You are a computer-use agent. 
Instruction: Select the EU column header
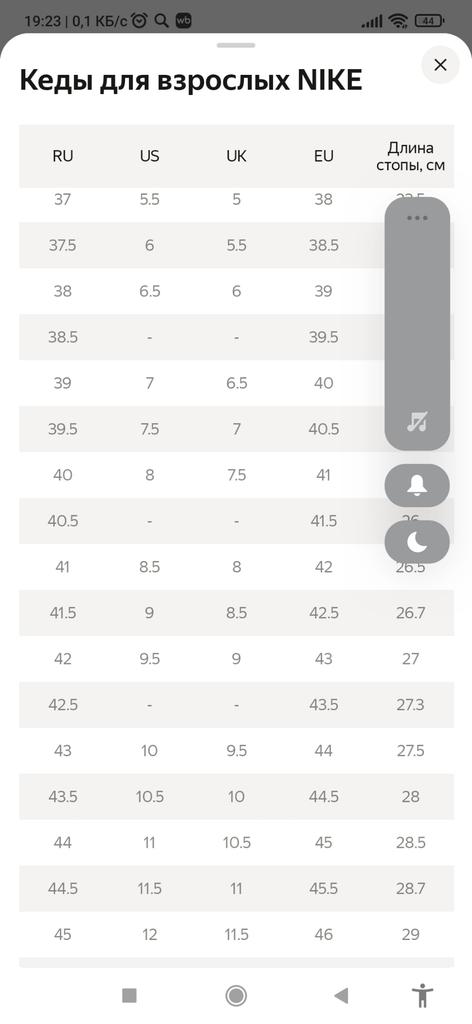[324, 156]
